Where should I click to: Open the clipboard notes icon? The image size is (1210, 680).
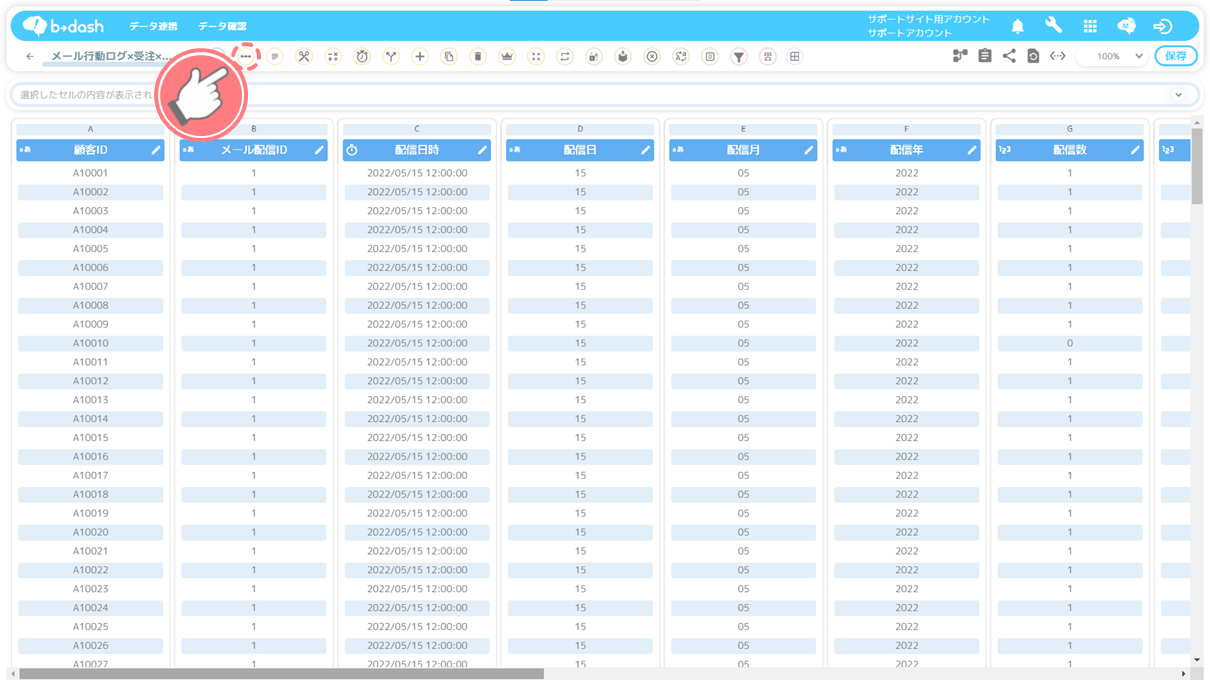pyautogui.click(x=985, y=56)
